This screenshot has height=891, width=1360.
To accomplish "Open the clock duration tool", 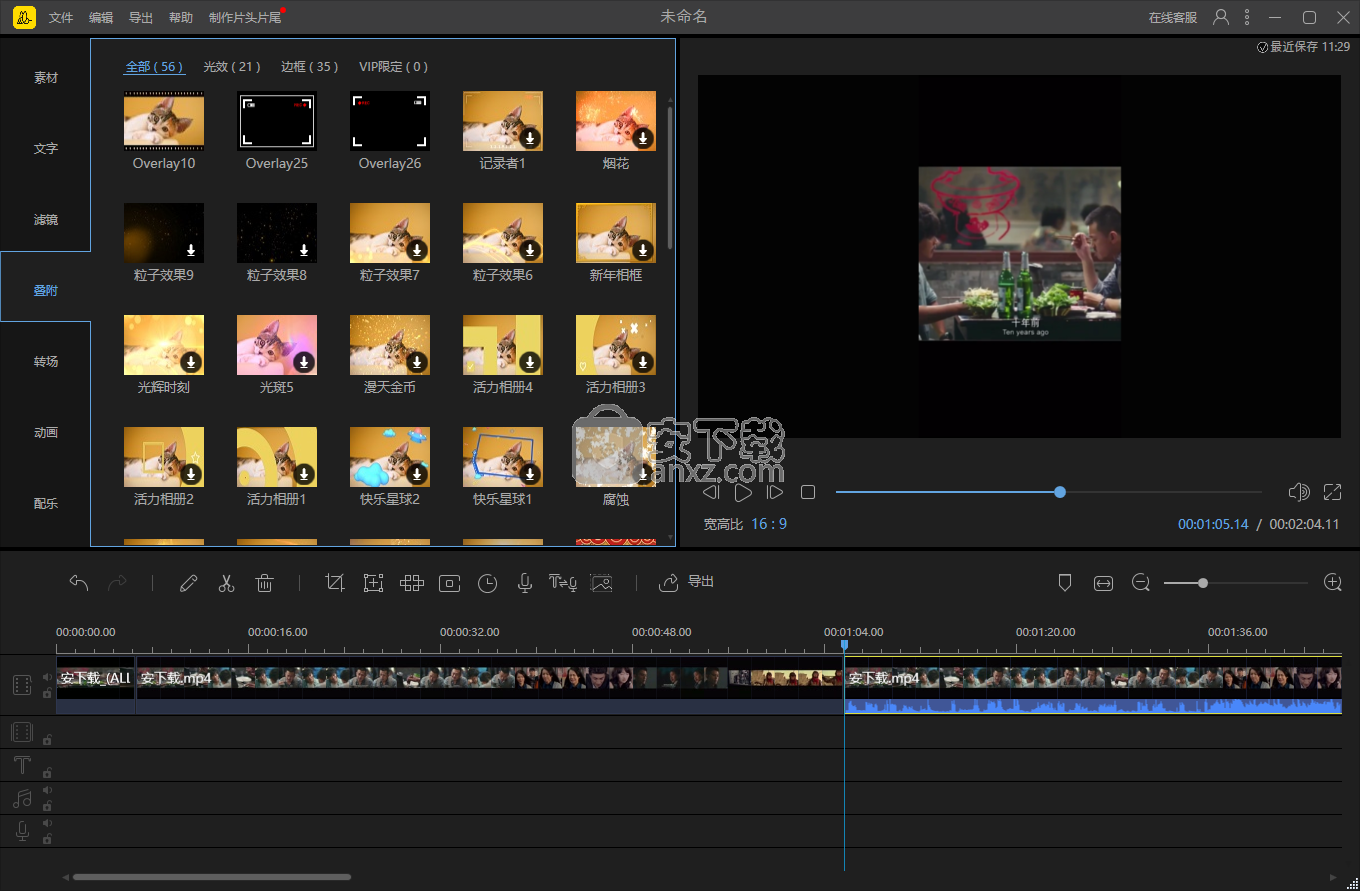I will point(487,583).
